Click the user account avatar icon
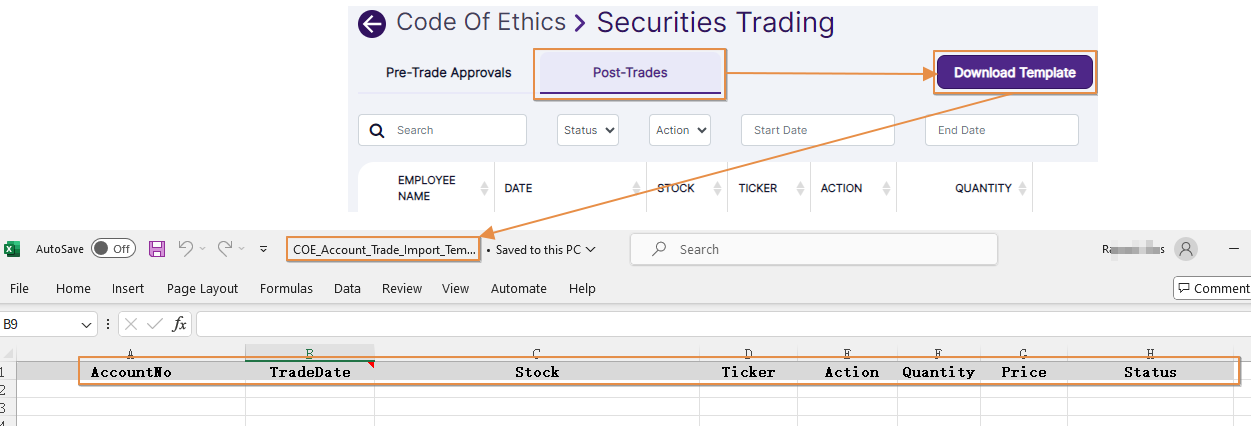Image resolution: width=1251 pixels, height=426 pixels. (x=1186, y=249)
